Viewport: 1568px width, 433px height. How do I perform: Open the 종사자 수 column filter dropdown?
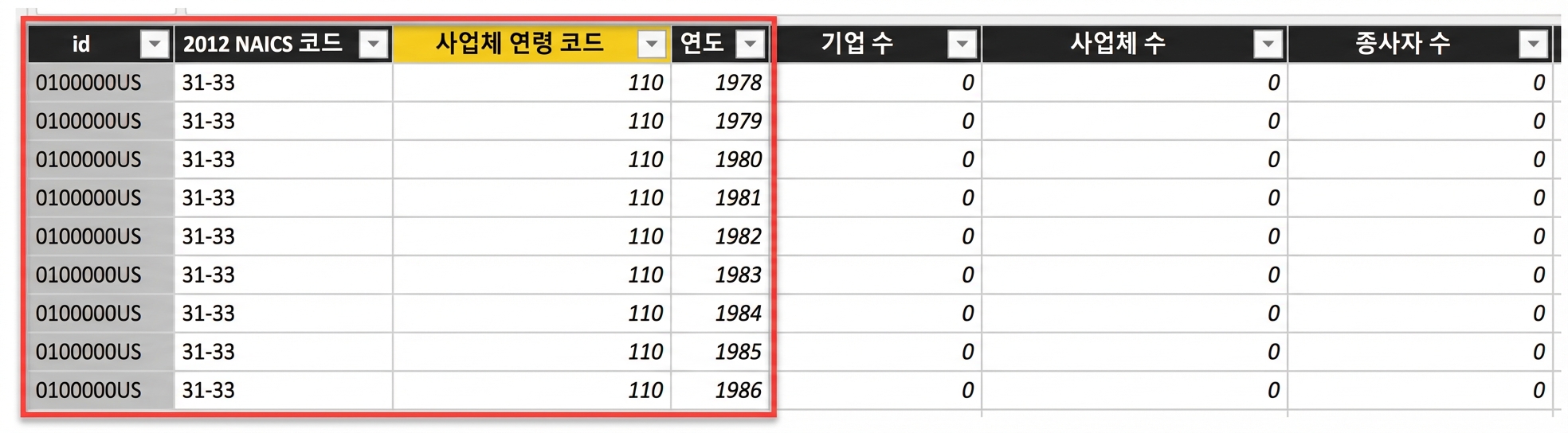click(x=1533, y=44)
